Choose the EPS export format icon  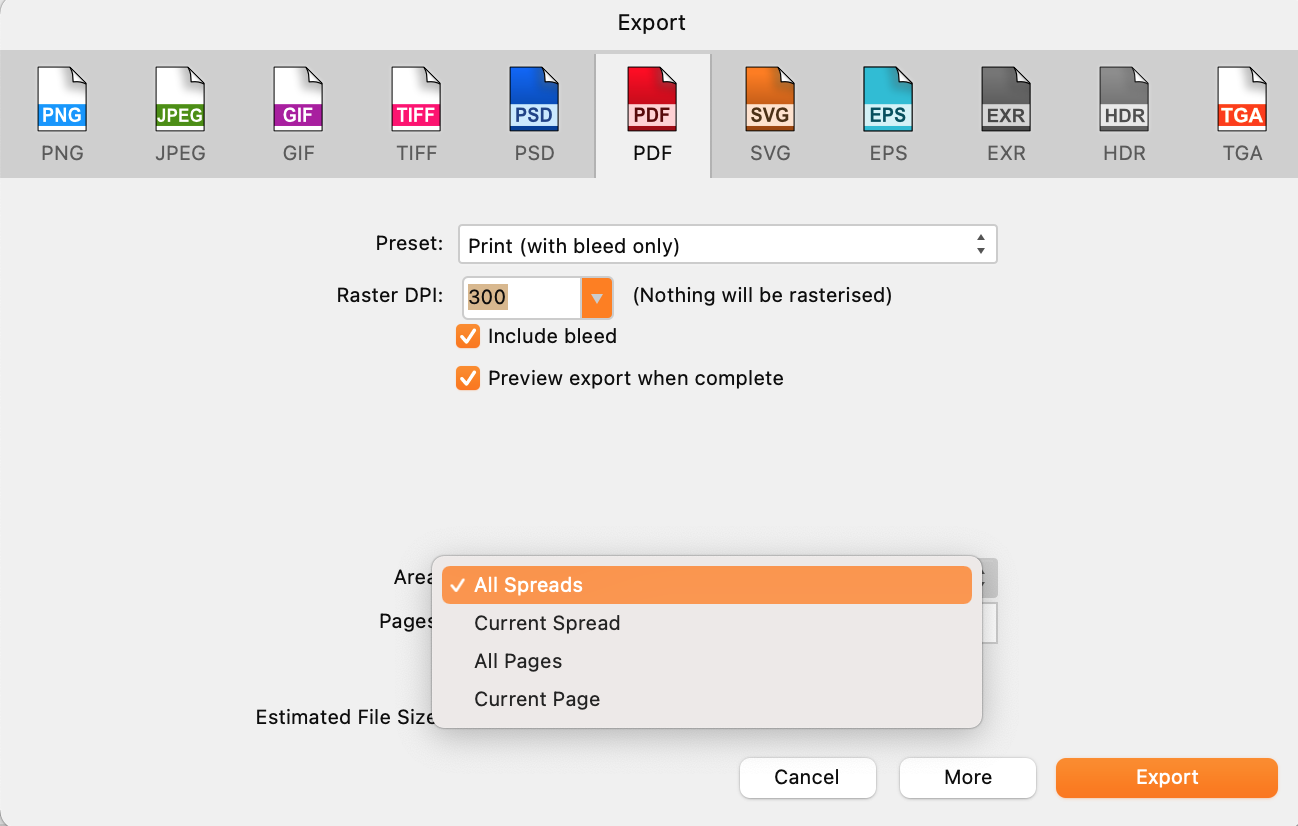(888, 113)
